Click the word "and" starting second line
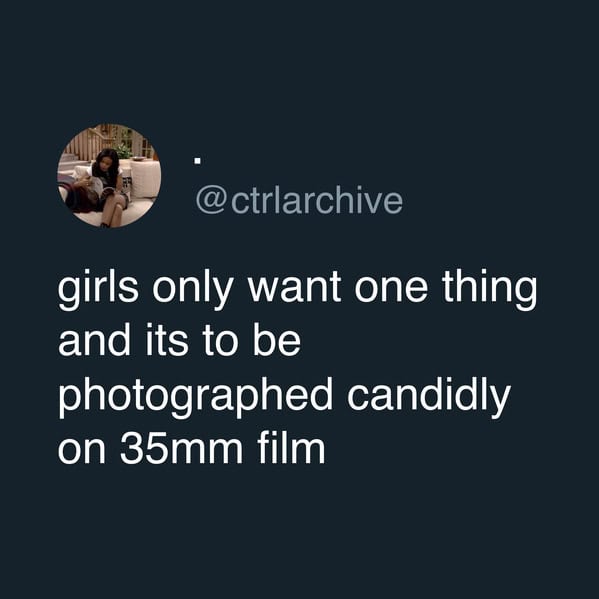The width and height of the screenshot is (599, 599). 94,341
